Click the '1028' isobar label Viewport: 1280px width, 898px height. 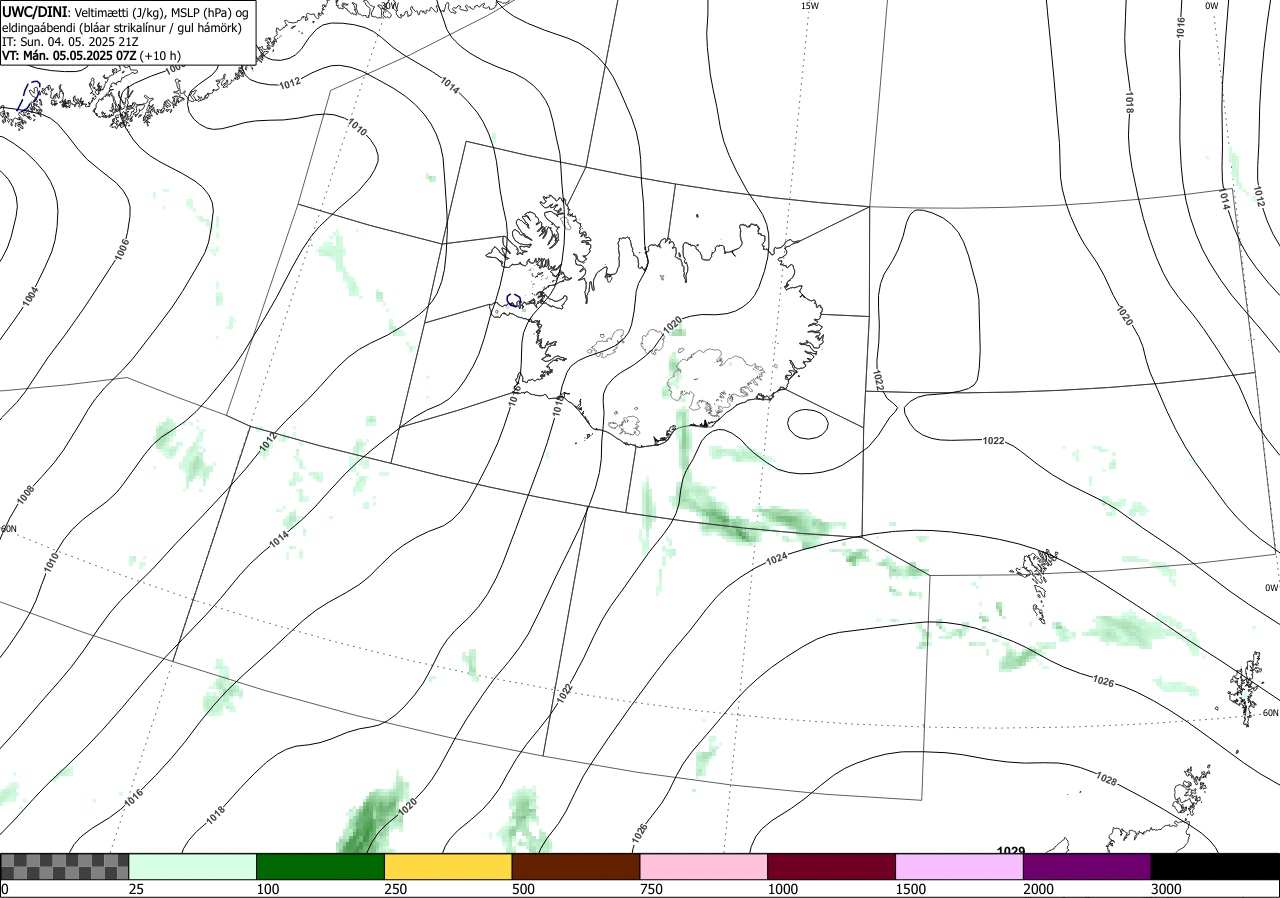point(1106,778)
